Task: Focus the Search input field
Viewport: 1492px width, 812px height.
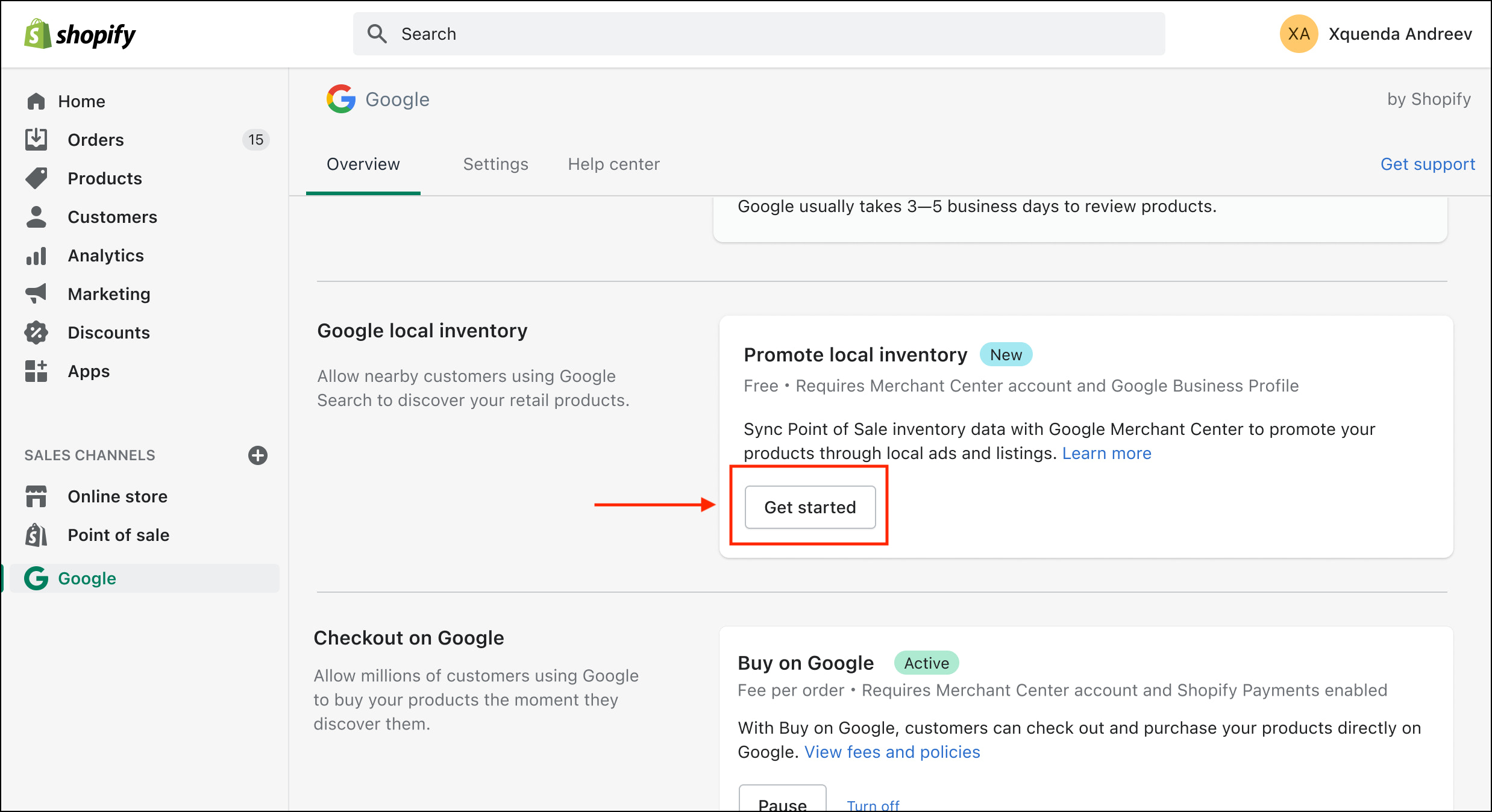Action: pos(759,34)
